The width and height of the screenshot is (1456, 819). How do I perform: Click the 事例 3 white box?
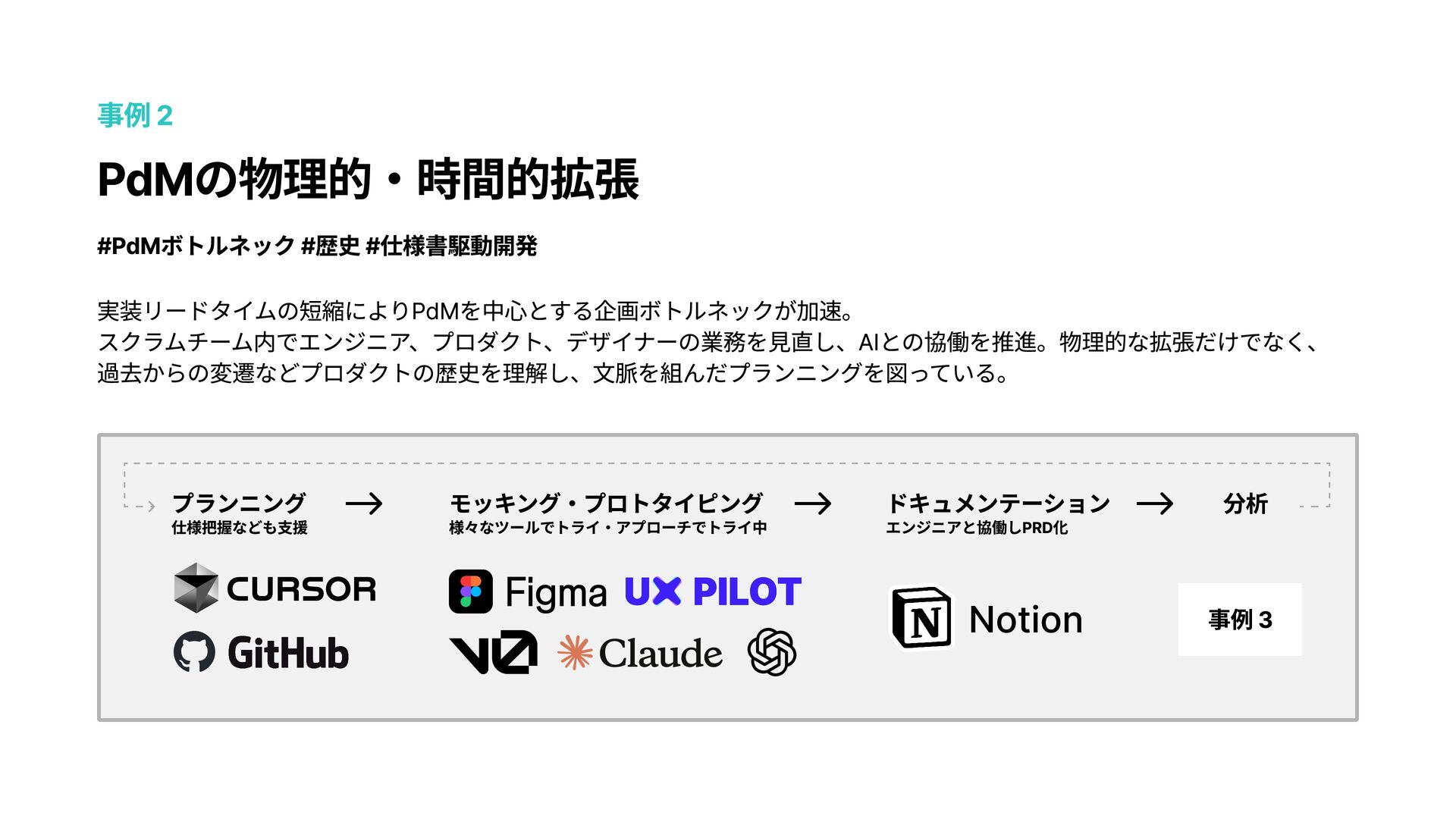(x=1240, y=620)
